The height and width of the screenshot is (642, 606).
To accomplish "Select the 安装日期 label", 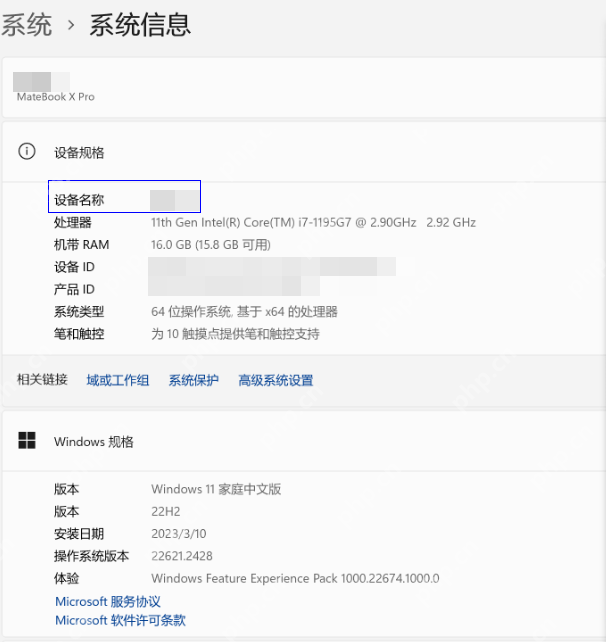I will [x=79, y=534].
